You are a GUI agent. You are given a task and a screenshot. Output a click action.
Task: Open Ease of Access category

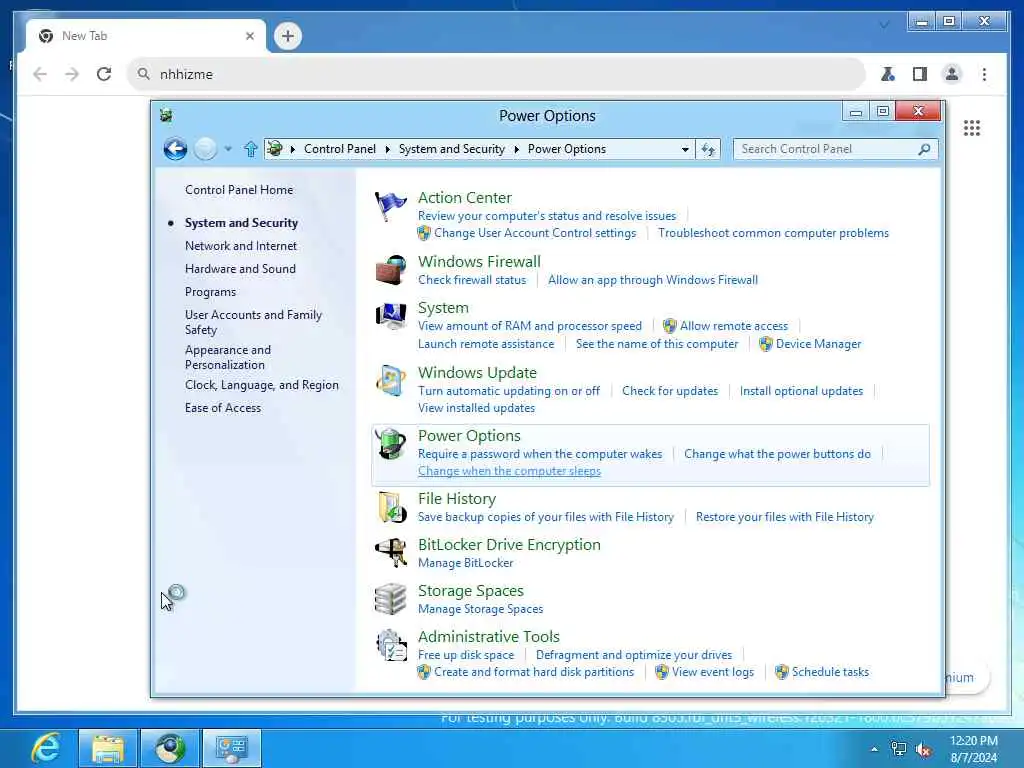(x=223, y=408)
